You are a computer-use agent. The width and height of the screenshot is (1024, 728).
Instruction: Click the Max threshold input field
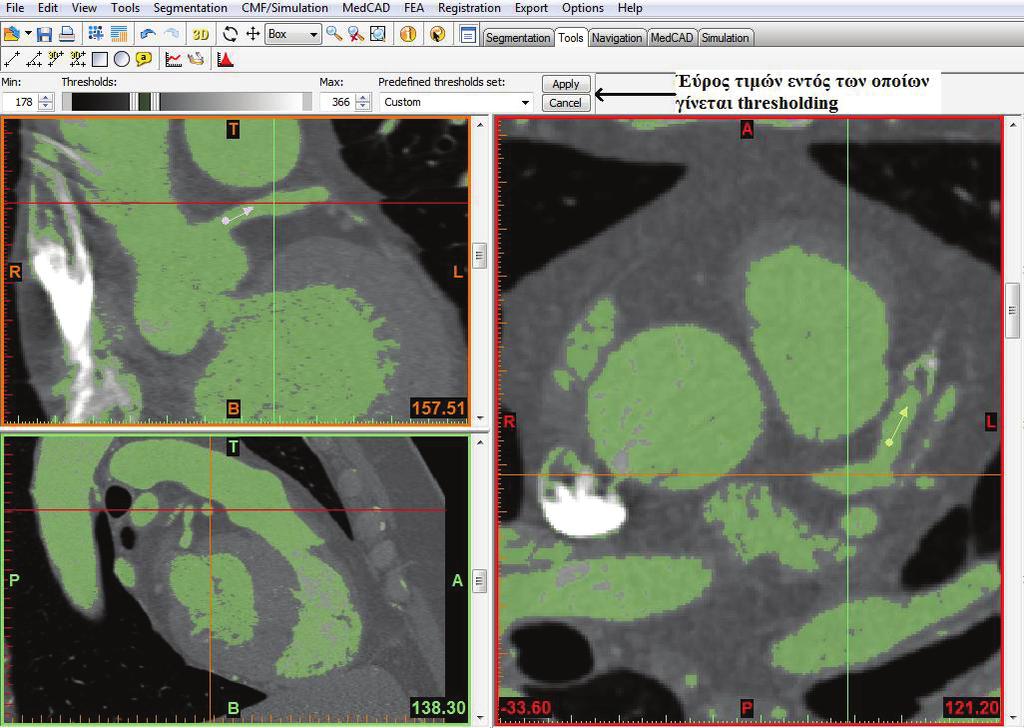(338, 102)
